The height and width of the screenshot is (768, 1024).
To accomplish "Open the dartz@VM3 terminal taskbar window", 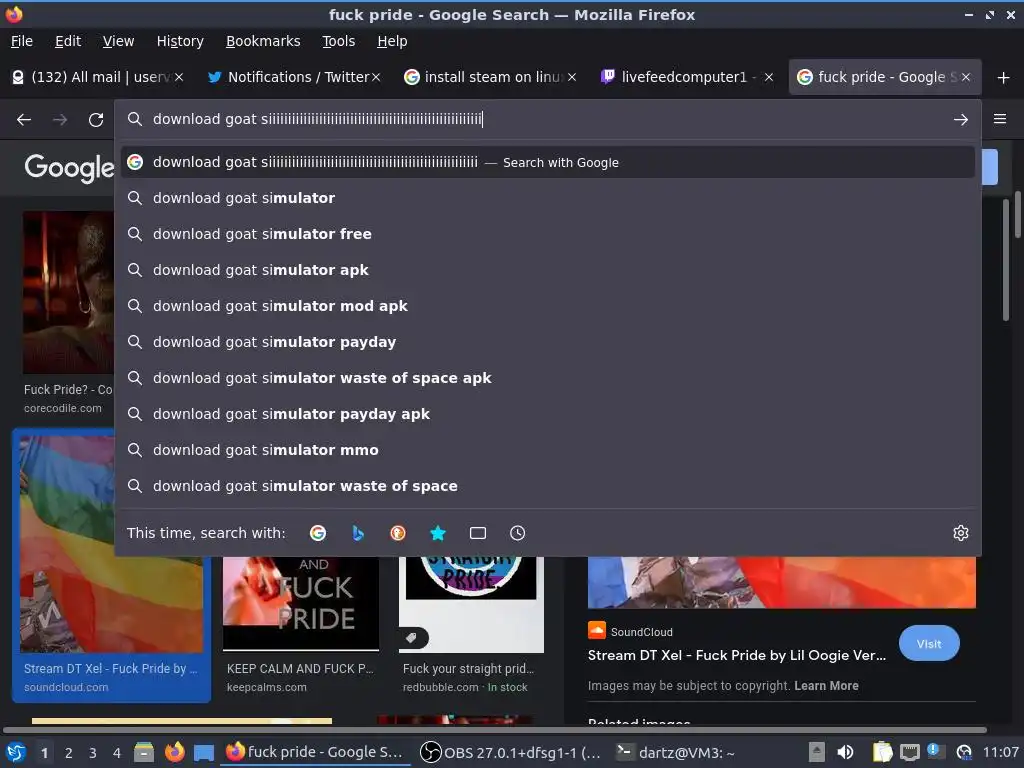I will [x=675, y=752].
